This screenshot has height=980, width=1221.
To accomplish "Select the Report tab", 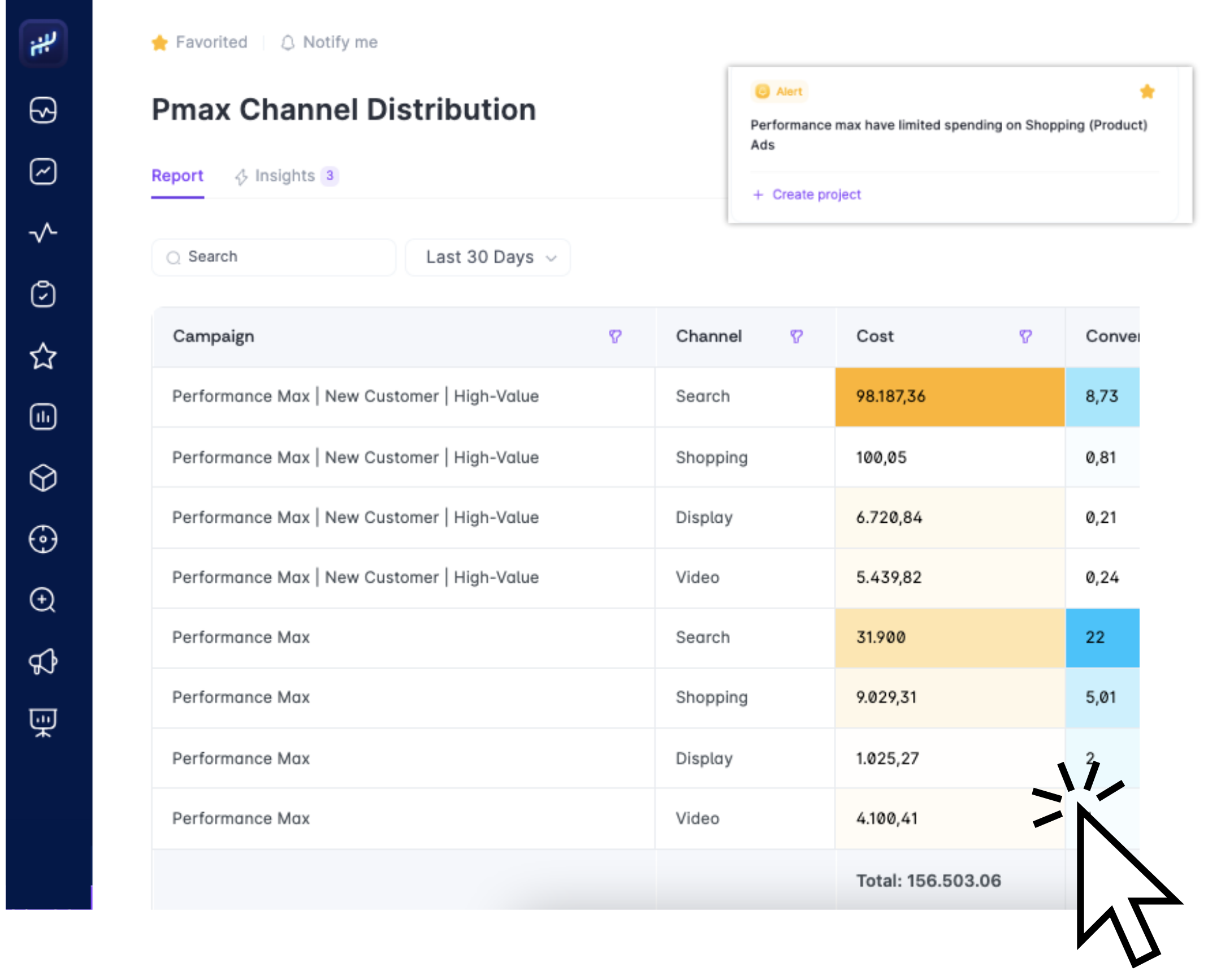I will click(177, 176).
